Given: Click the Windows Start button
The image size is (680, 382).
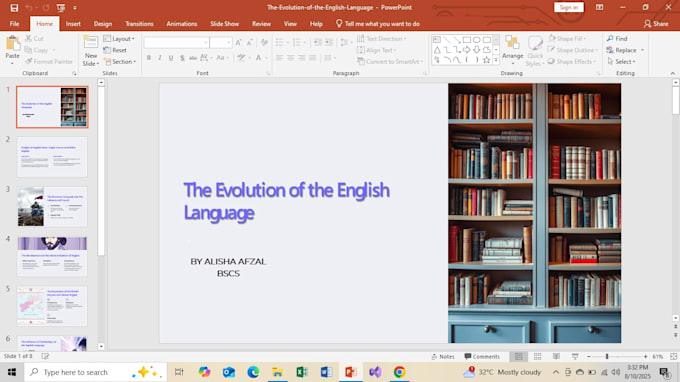Looking at the screenshot, I should (12, 372).
